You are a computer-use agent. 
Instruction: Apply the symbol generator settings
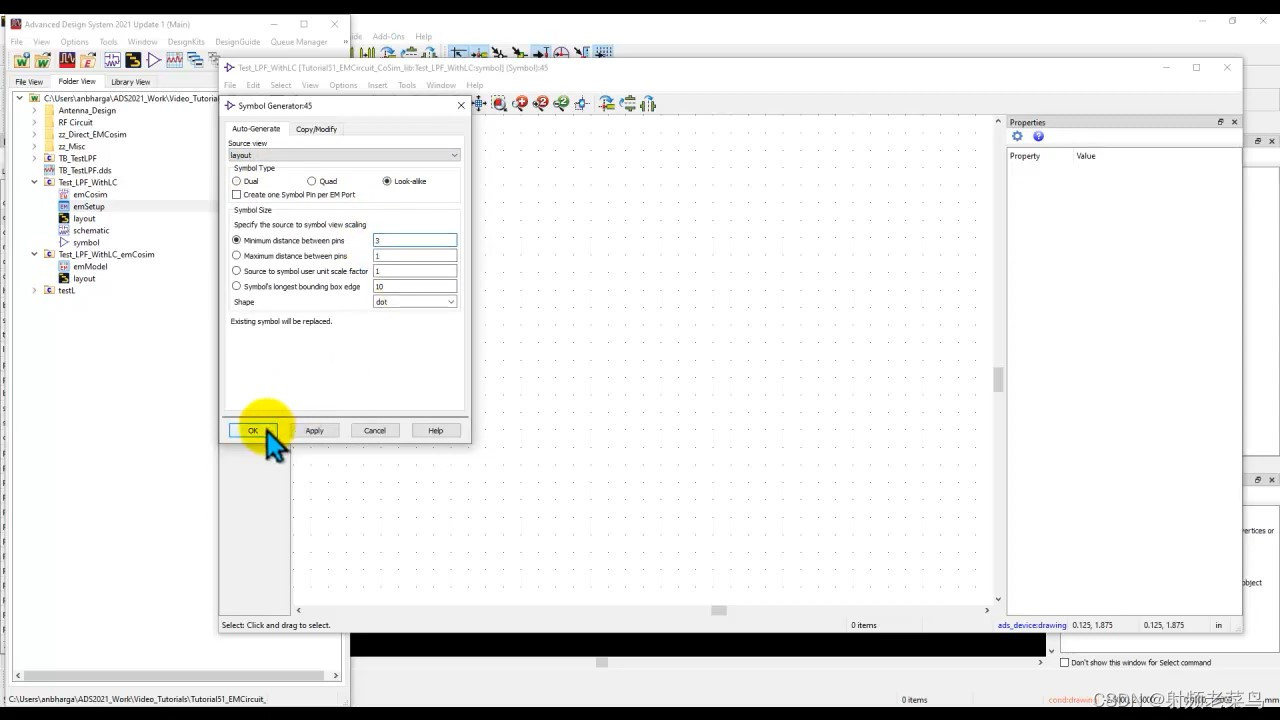tap(314, 430)
